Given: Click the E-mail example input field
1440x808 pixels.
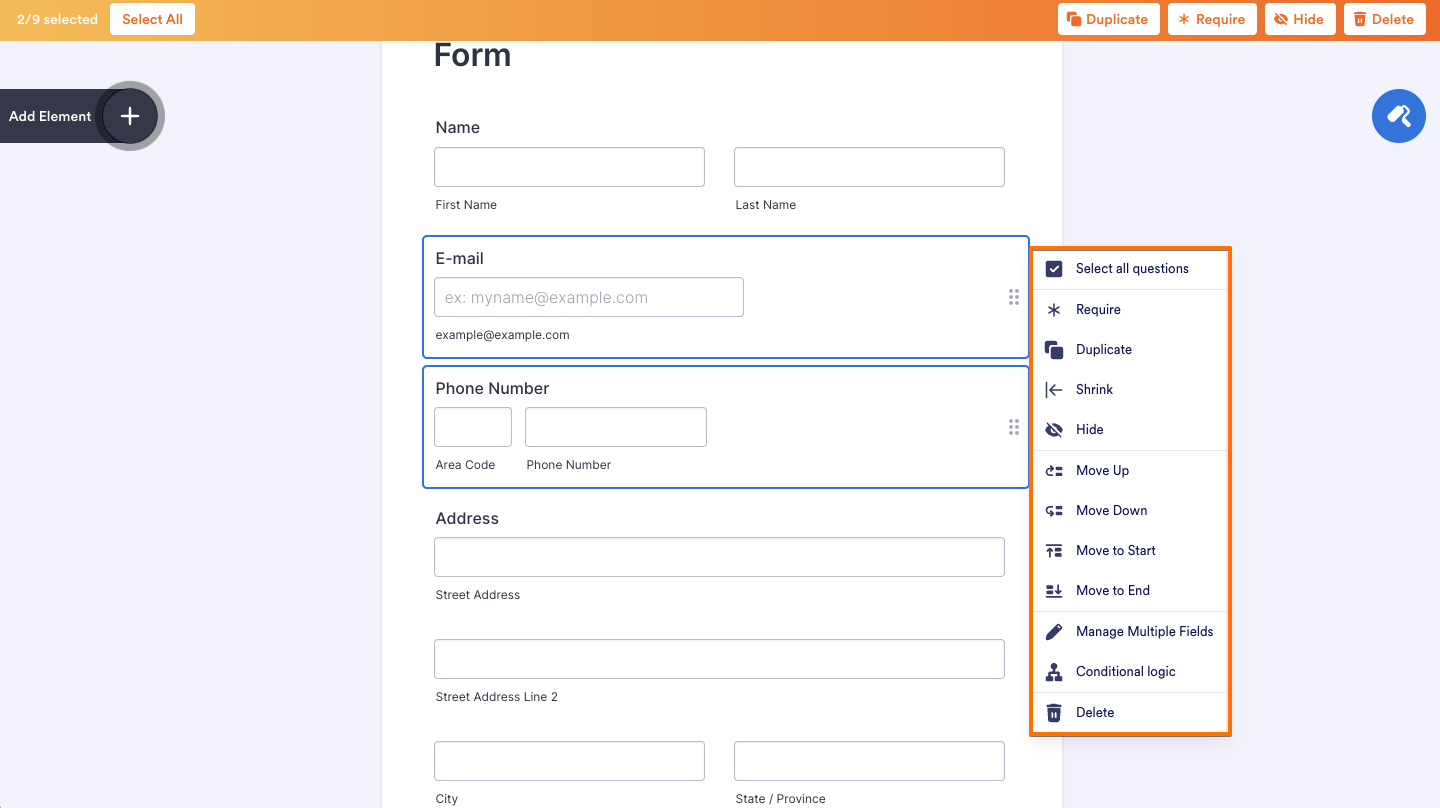Looking at the screenshot, I should [588, 297].
